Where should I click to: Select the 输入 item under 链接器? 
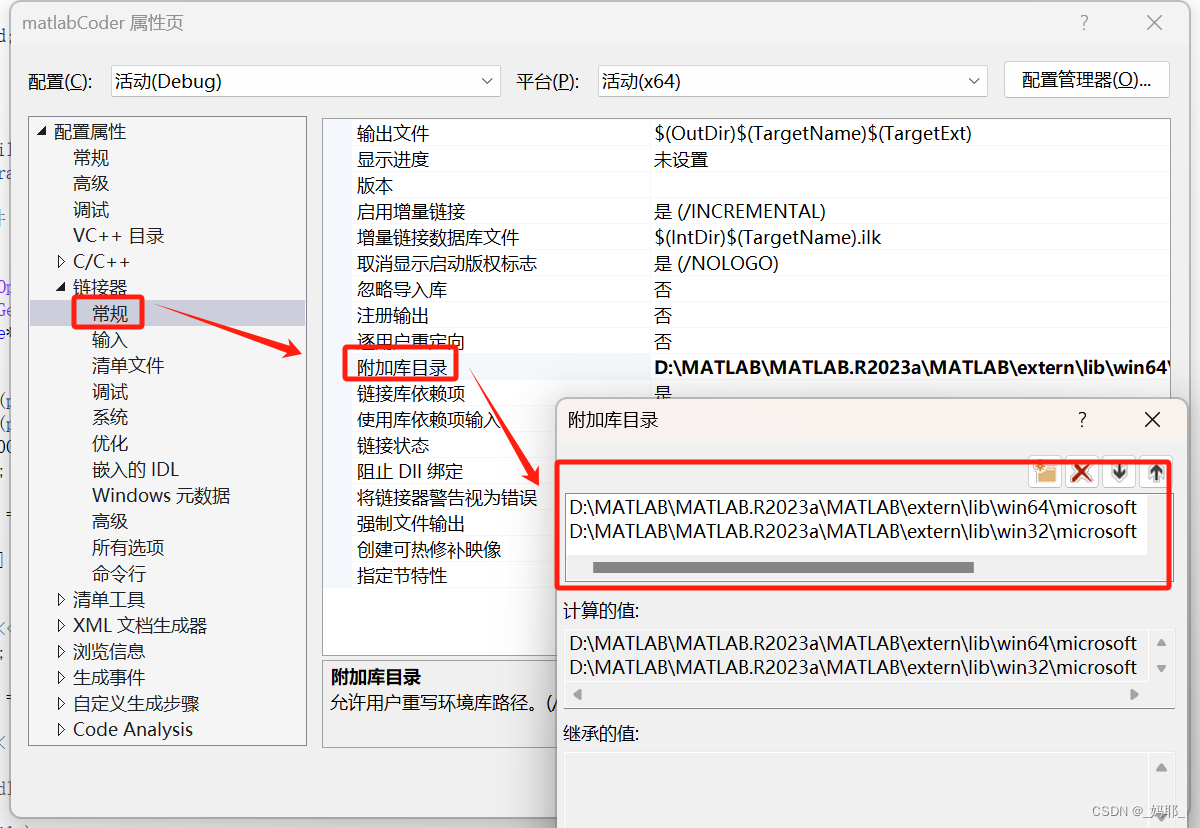tap(110, 339)
